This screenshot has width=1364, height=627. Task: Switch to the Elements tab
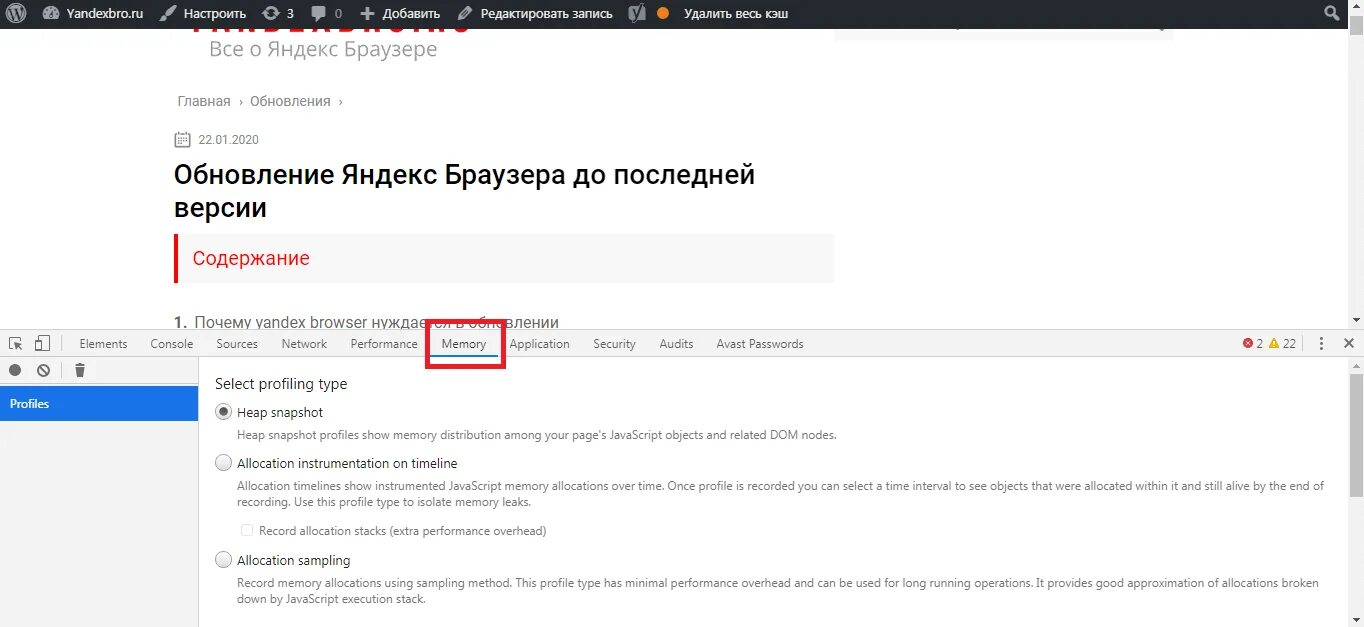(x=104, y=343)
